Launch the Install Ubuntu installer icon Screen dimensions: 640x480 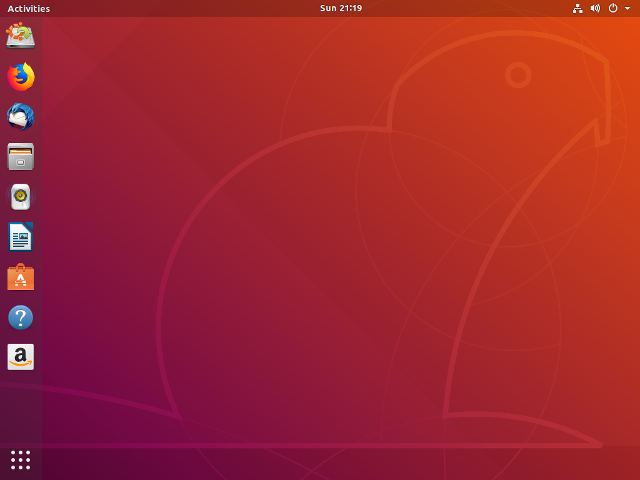click(x=21, y=37)
